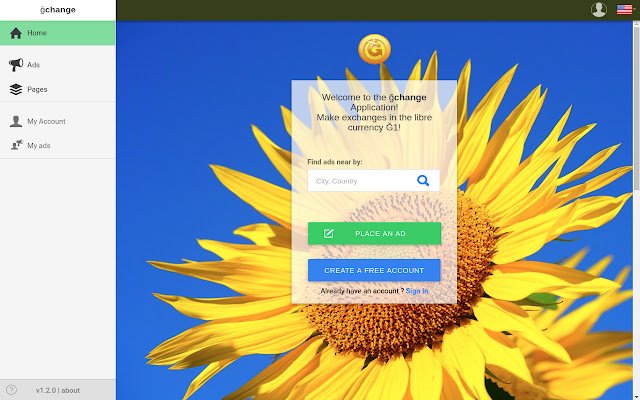Image resolution: width=640 pixels, height=400 pixels.
Task: Click the Pages stacked layers icon
Action: [x=16, y=89]
